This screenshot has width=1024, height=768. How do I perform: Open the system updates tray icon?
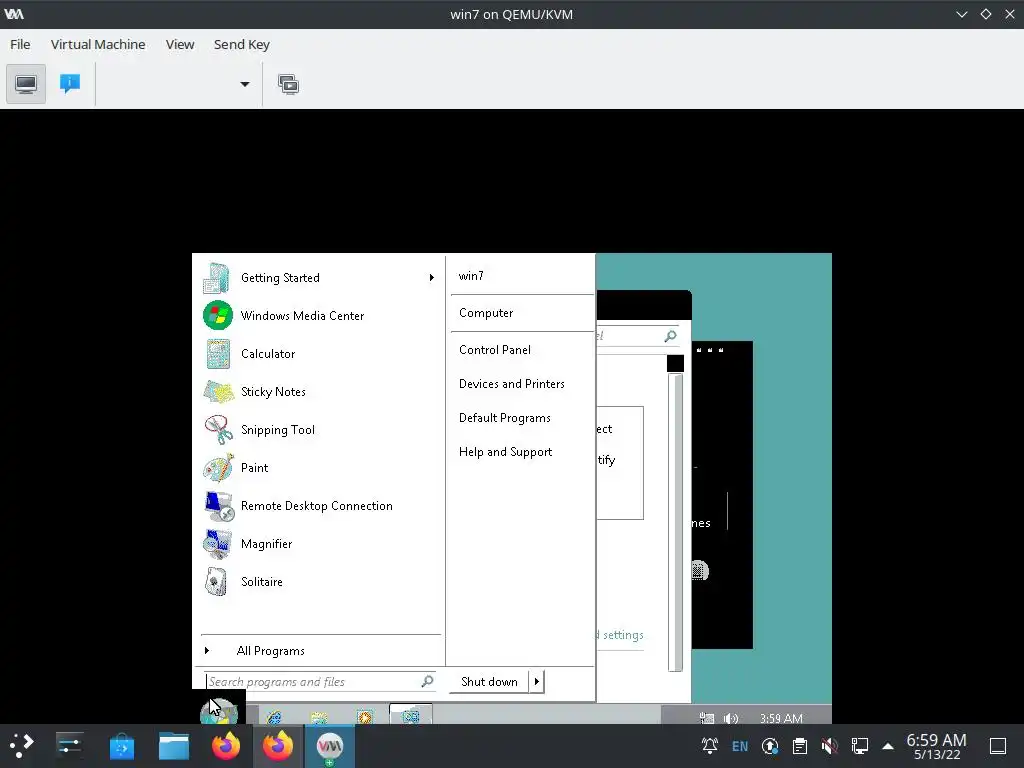coord(770,746)
